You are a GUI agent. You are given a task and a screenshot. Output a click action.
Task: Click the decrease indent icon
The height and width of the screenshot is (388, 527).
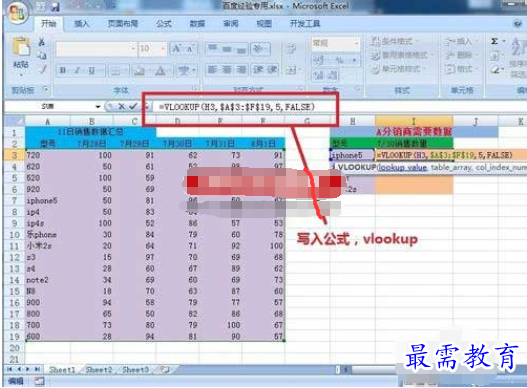tap(258, 70)
